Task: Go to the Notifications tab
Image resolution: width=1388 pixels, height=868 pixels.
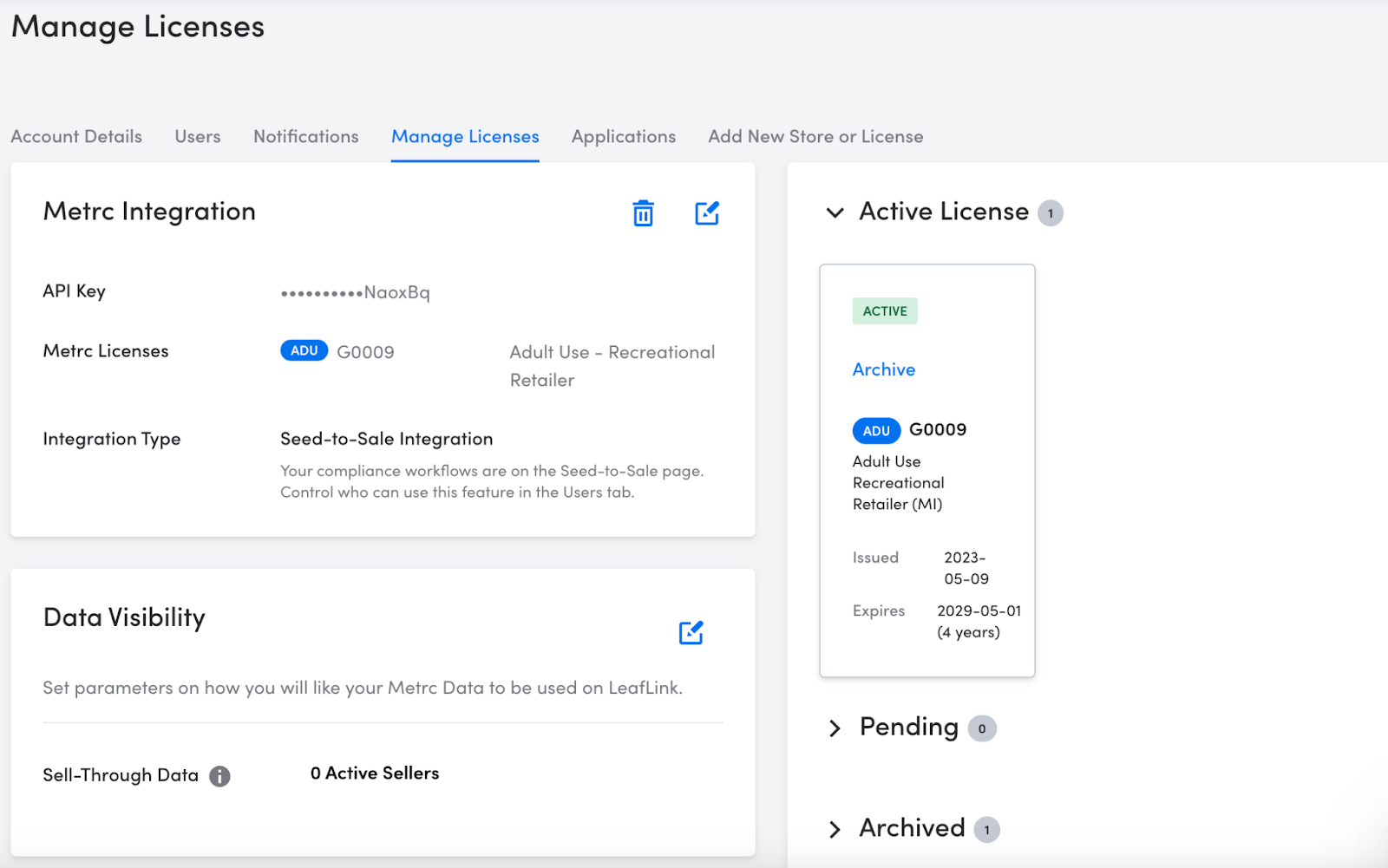Action: click(306, 136)
